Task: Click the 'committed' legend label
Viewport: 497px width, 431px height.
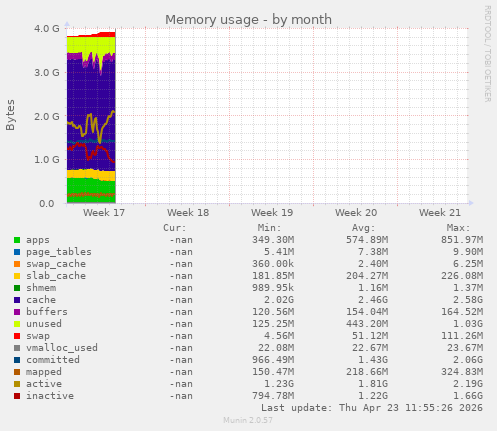Action: [53, 360]
